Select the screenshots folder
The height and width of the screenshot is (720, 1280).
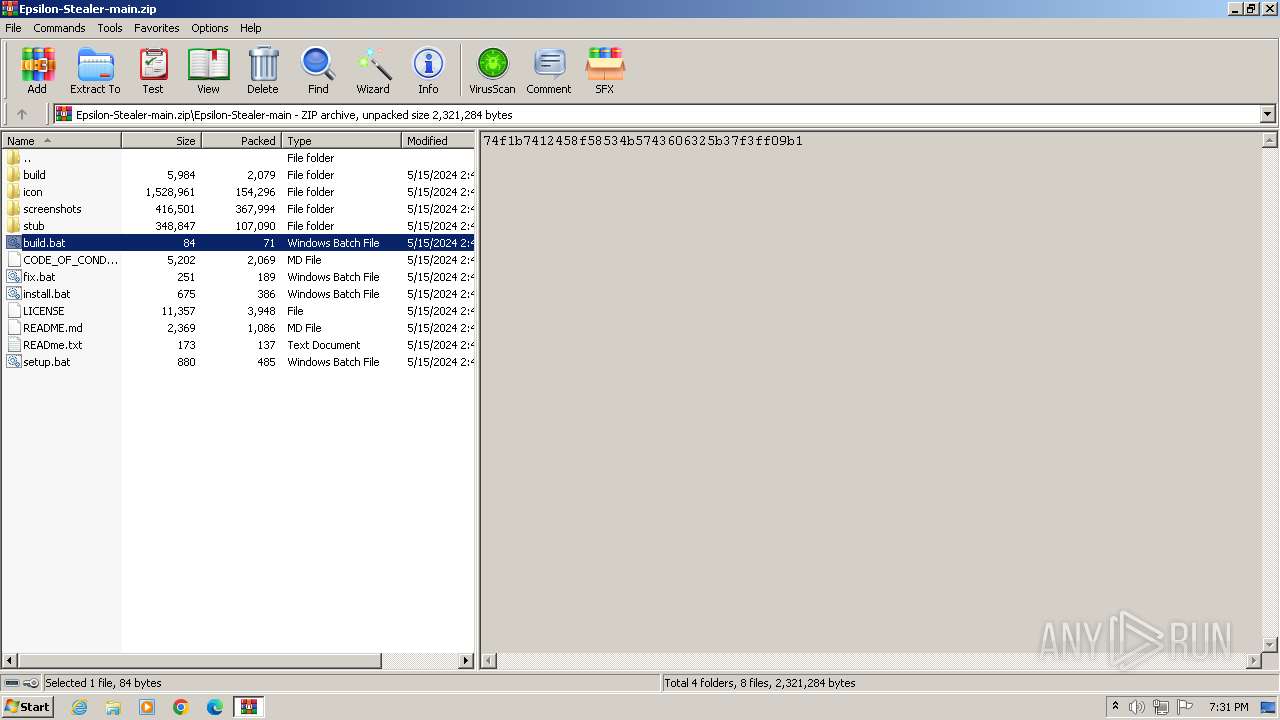[238, 209]
